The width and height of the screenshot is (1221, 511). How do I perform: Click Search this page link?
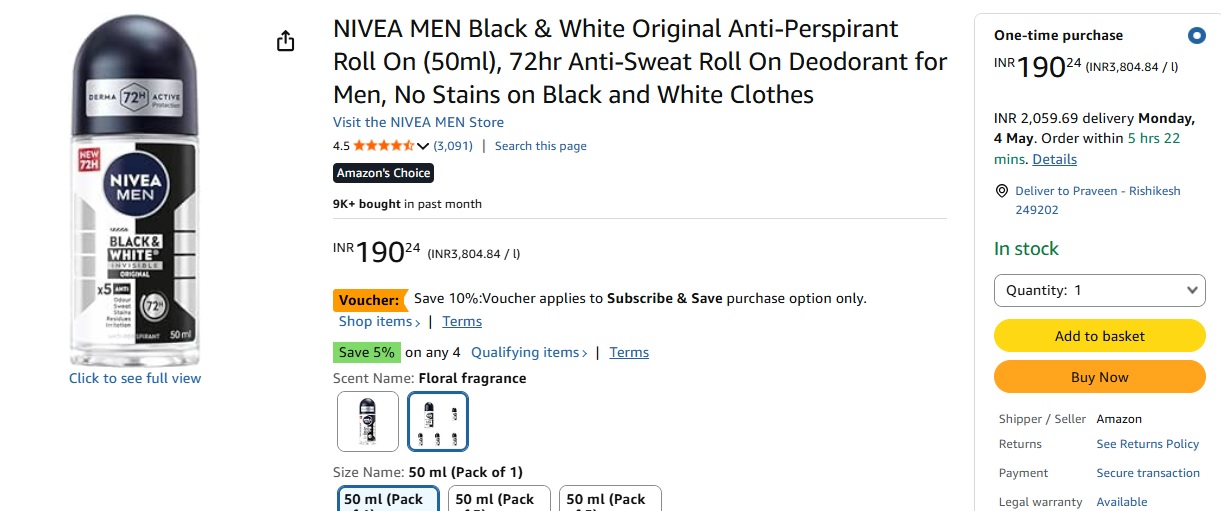click(540, 146)
